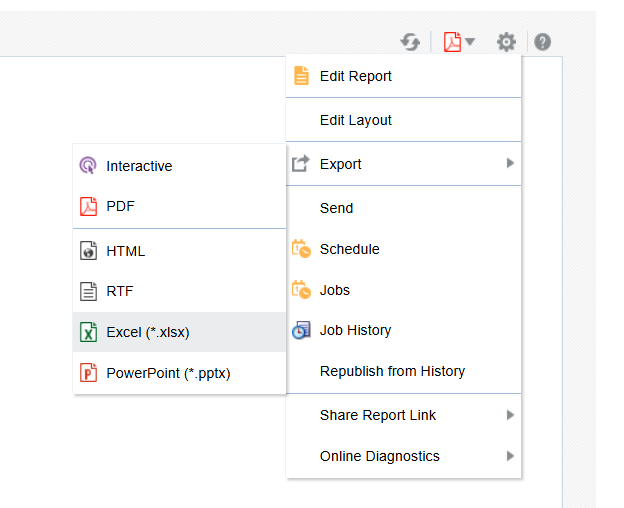The height and width of the screenshot is (508, 624).
Task: Open Jobs from the menu
Action: (x=404, y=290)
